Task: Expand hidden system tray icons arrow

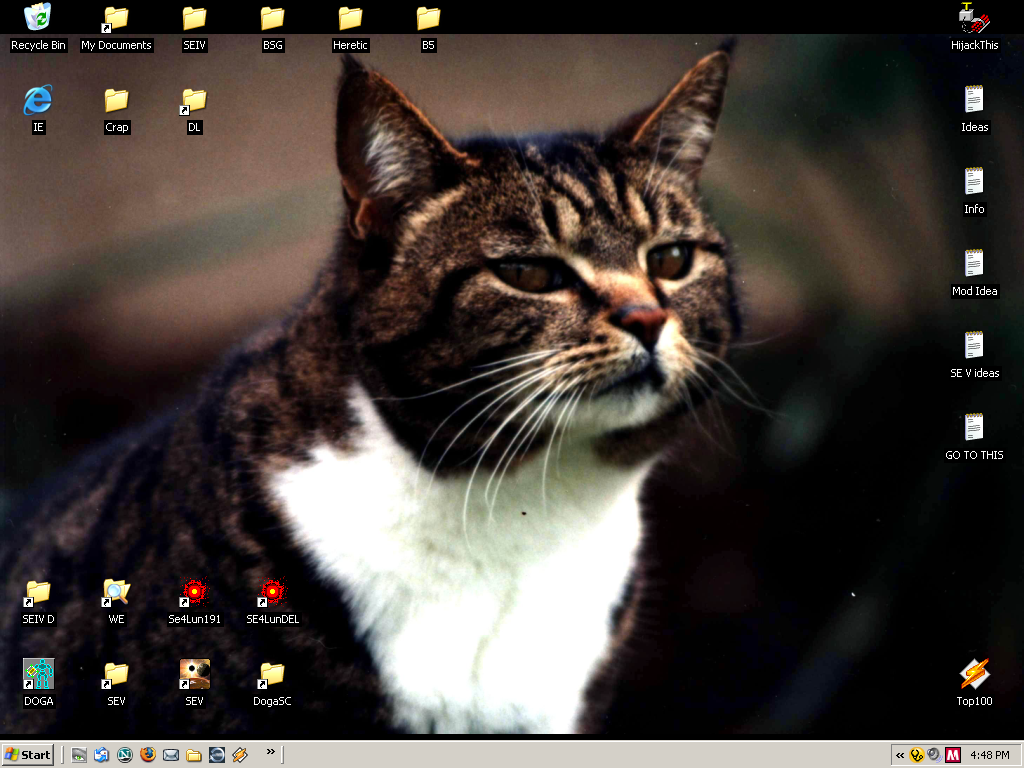Action: (900, 755)
